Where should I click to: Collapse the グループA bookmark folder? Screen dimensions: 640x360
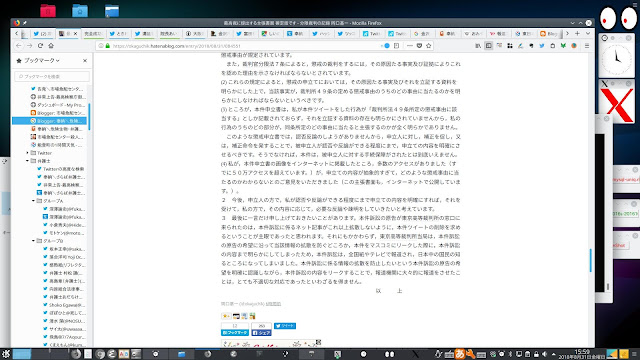pos(33,201)
